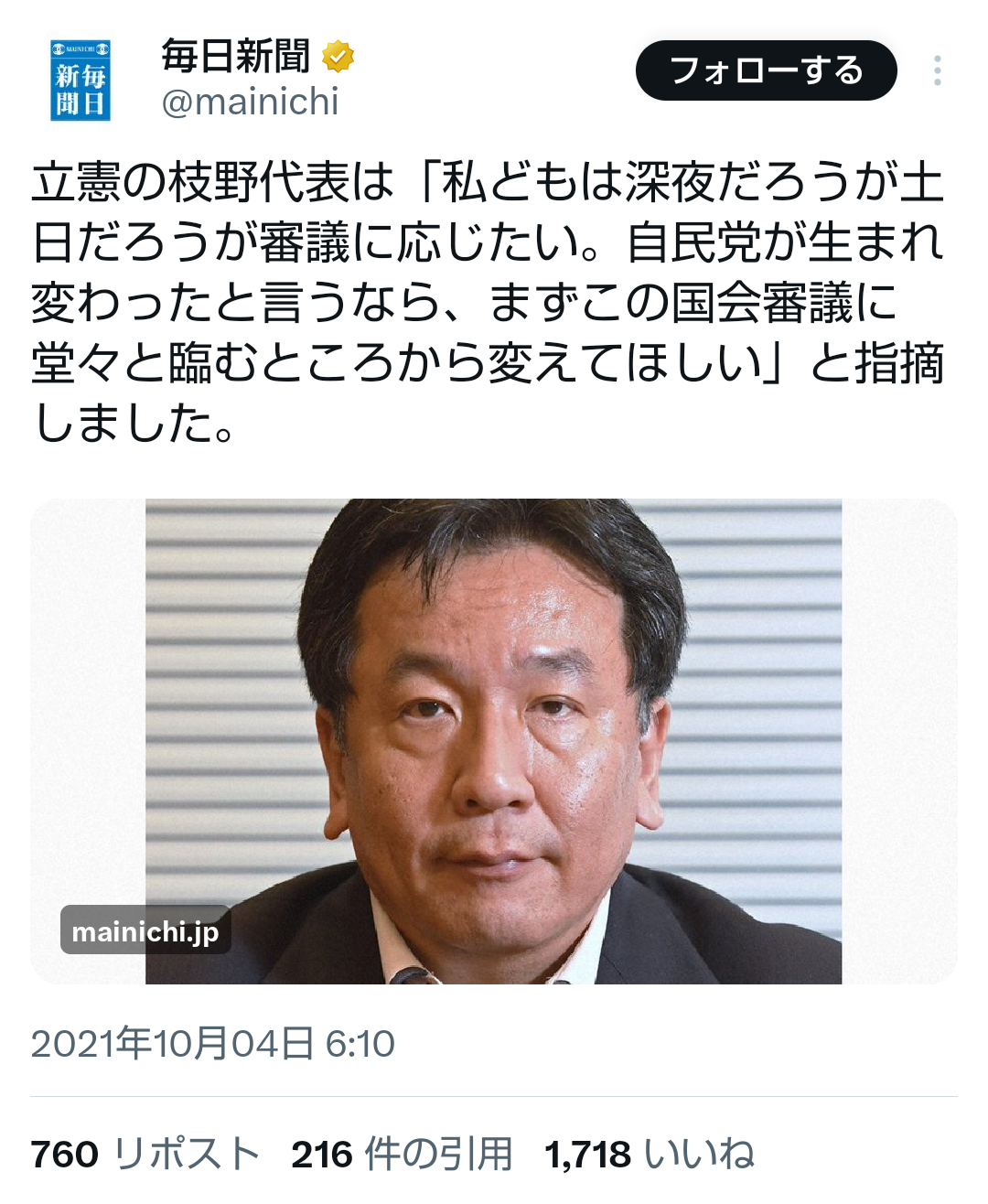Click the mainichi.jp domain label
Screen dimensions: 988x1204
[145, 931]
